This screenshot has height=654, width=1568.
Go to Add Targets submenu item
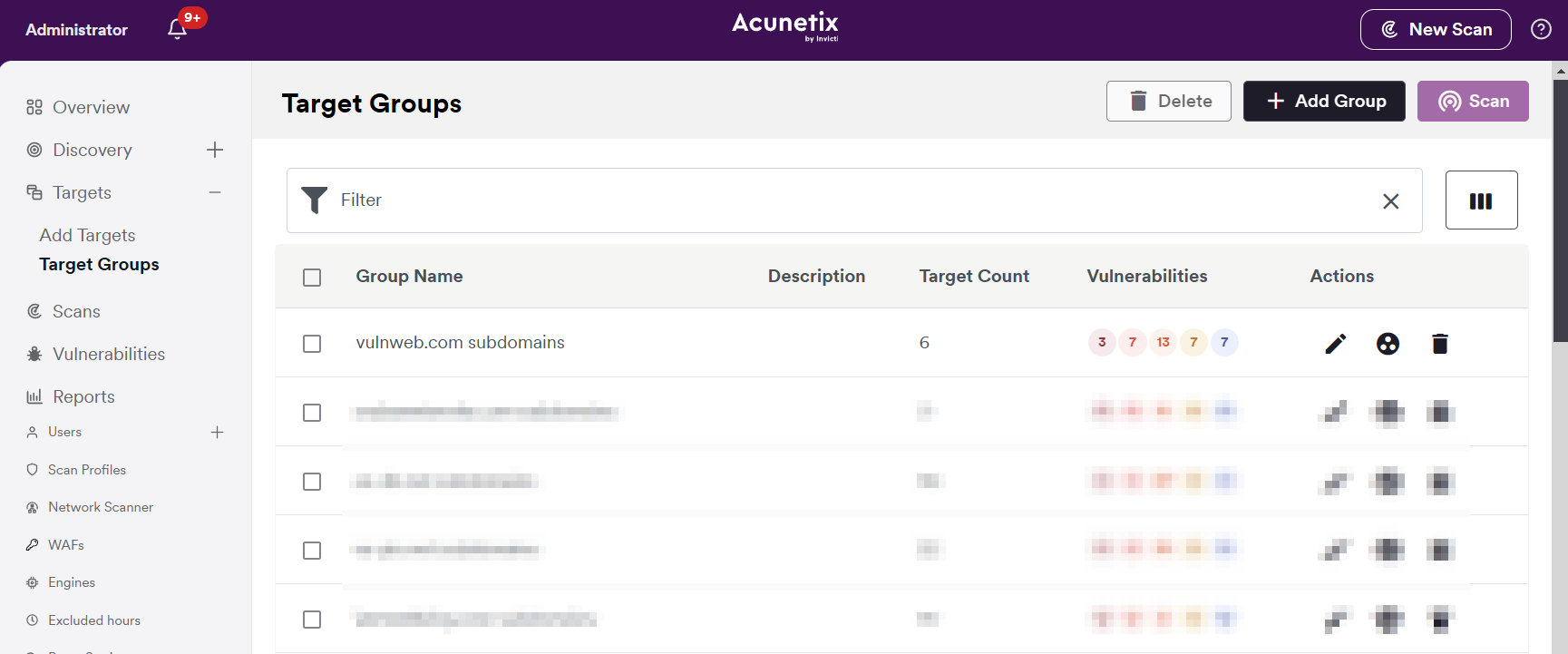coord(87,235)
